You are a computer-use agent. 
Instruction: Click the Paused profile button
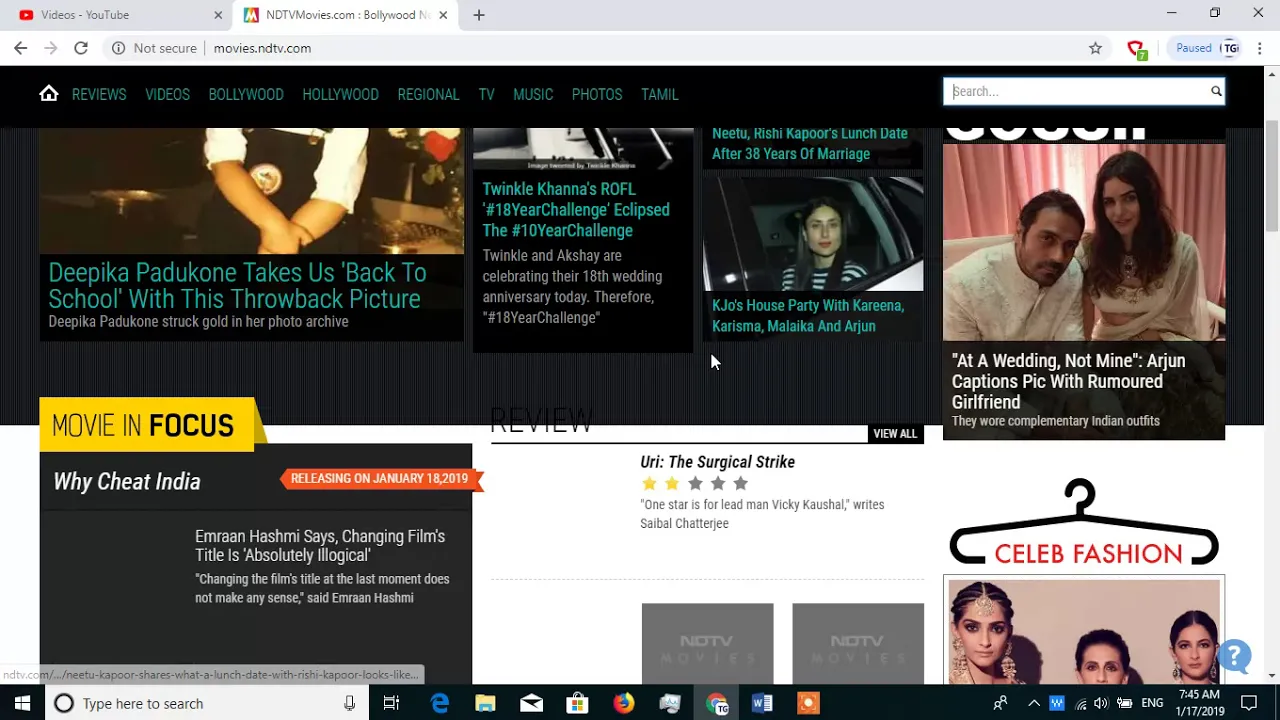(1205, 48)
